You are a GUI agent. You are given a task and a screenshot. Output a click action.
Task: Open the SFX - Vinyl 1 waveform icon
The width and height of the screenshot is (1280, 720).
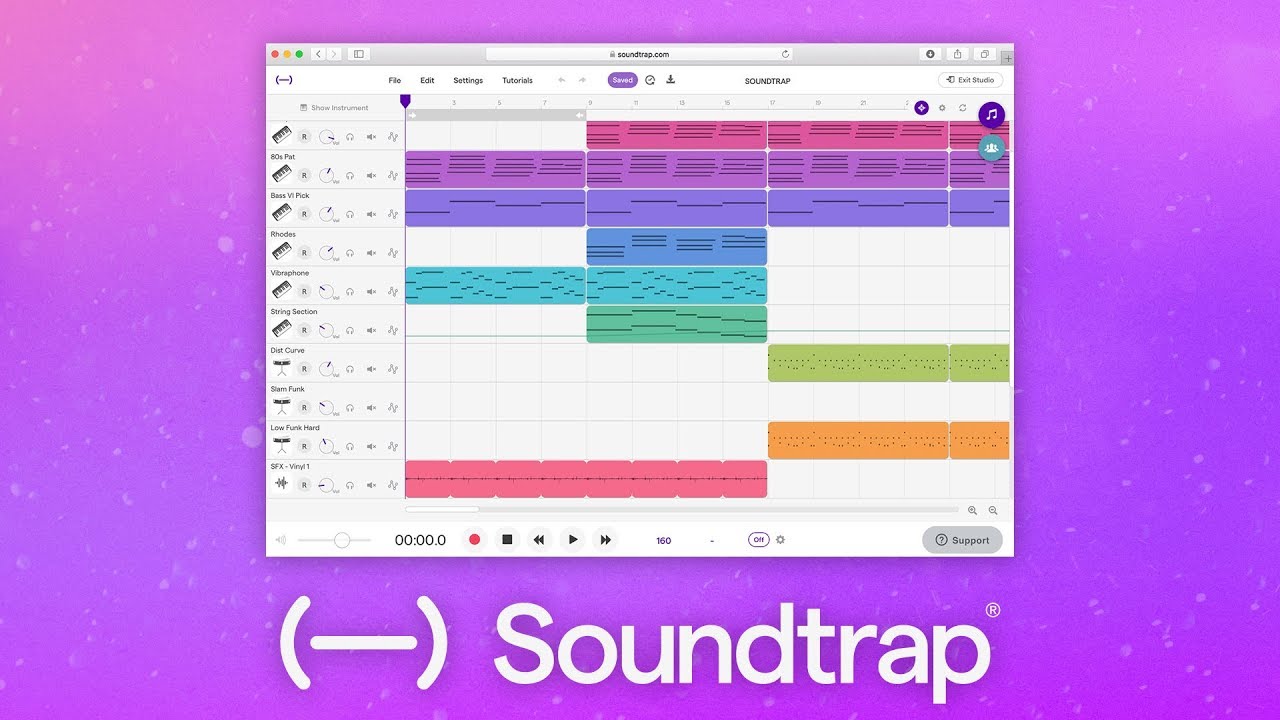[x=282, y=484]
